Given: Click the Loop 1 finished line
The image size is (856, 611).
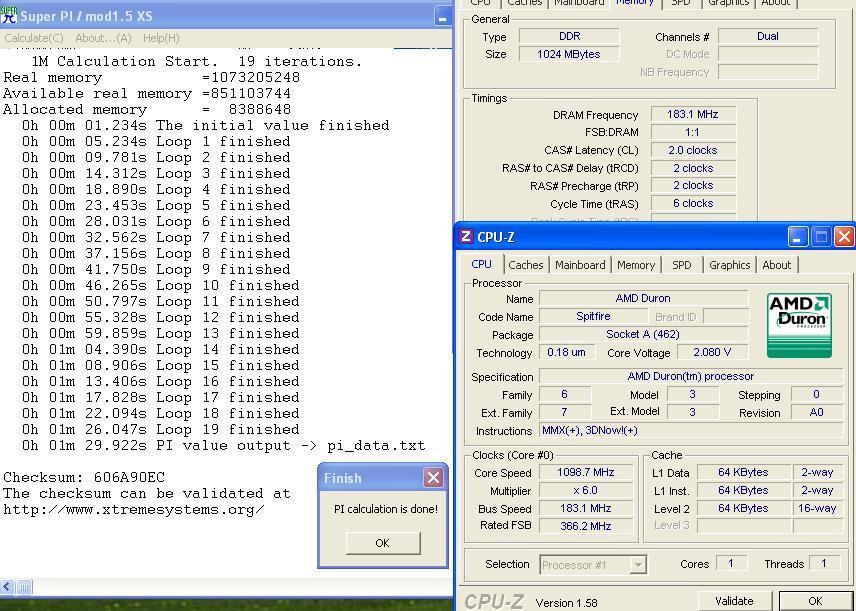Looking at the screenshot, I should (156, 141).
